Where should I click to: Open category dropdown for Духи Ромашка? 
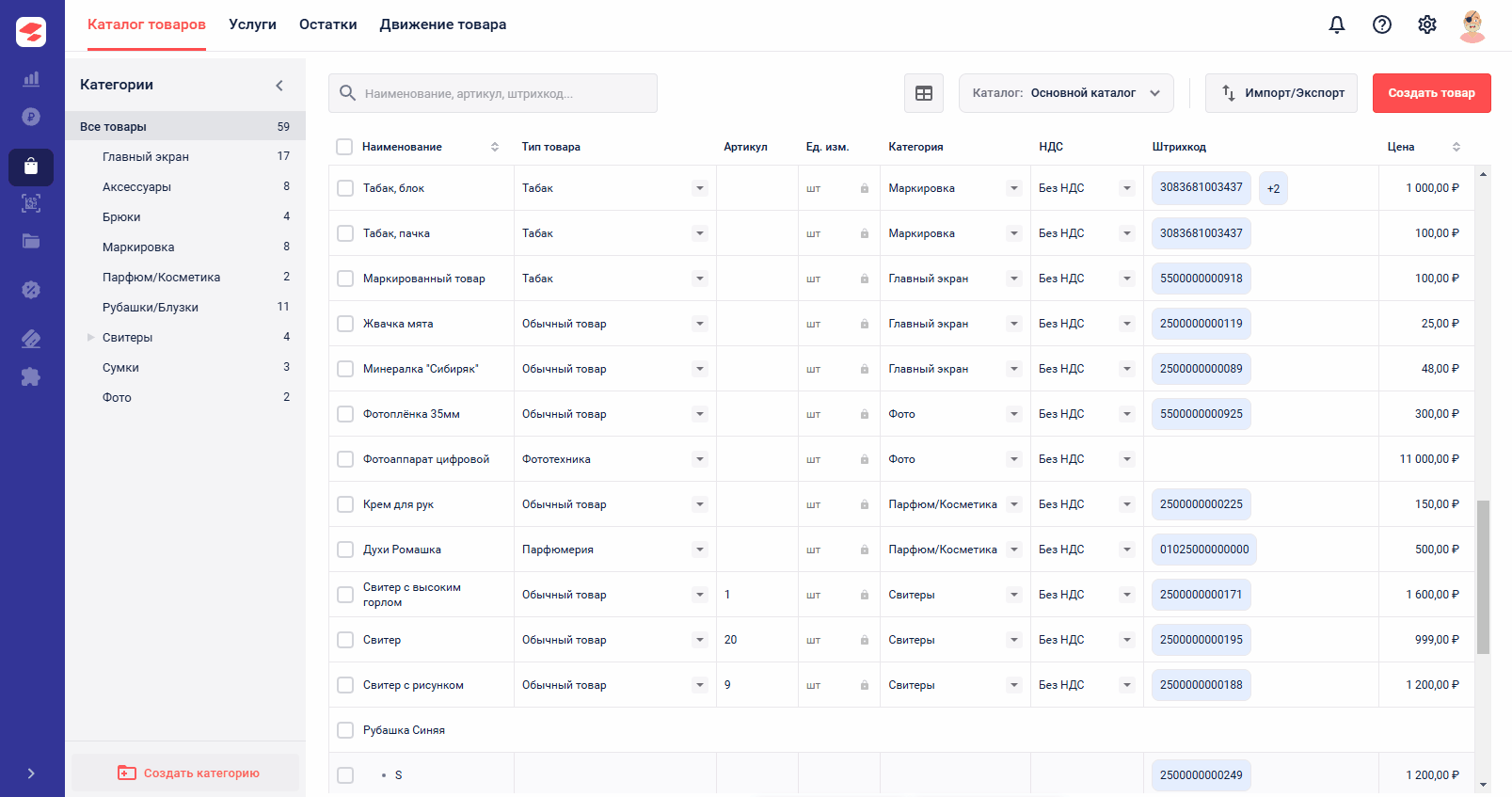tap(1014, 550)
